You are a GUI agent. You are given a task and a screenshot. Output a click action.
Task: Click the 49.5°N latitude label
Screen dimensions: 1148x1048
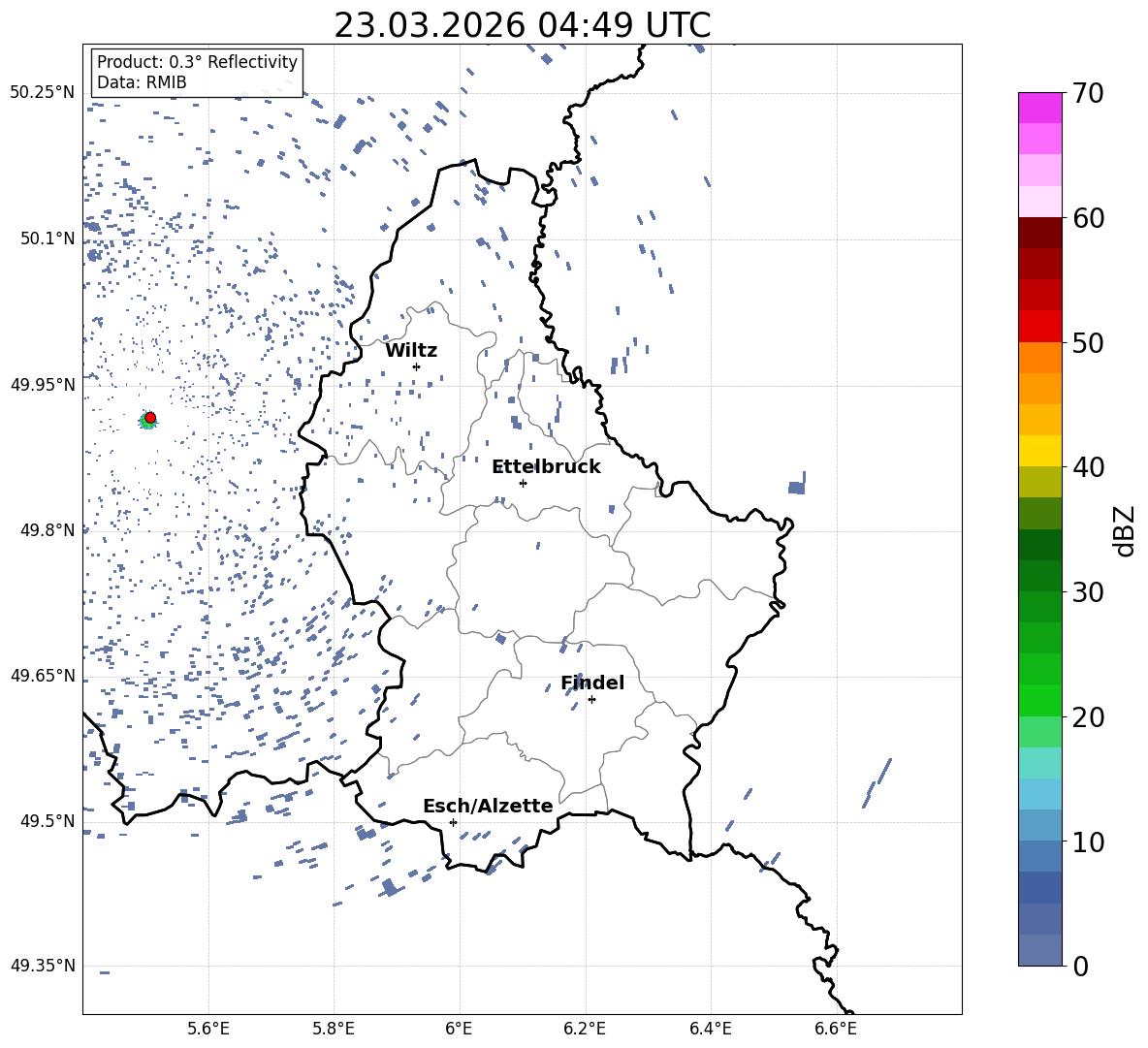coord(48,821)
